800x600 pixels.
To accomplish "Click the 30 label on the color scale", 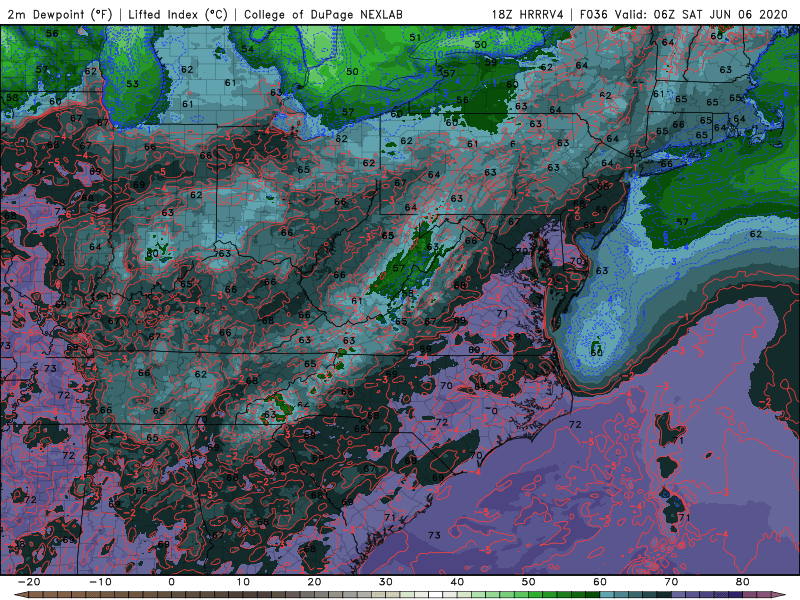I will click(386, 582).
